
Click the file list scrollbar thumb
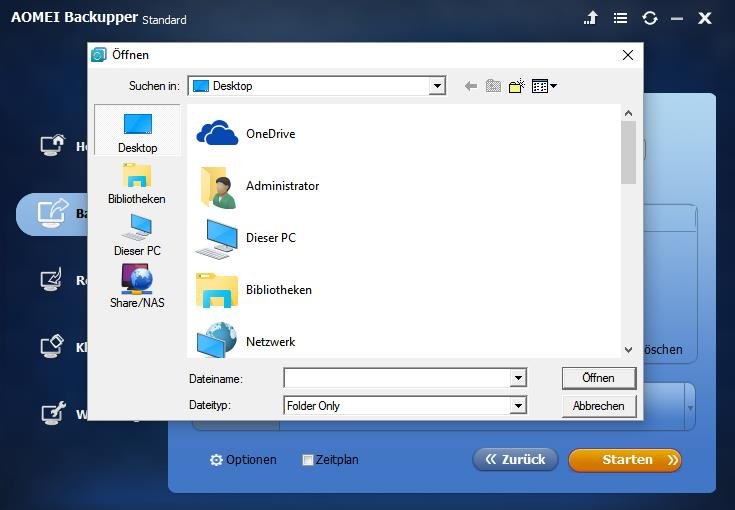tap(629, 152)
